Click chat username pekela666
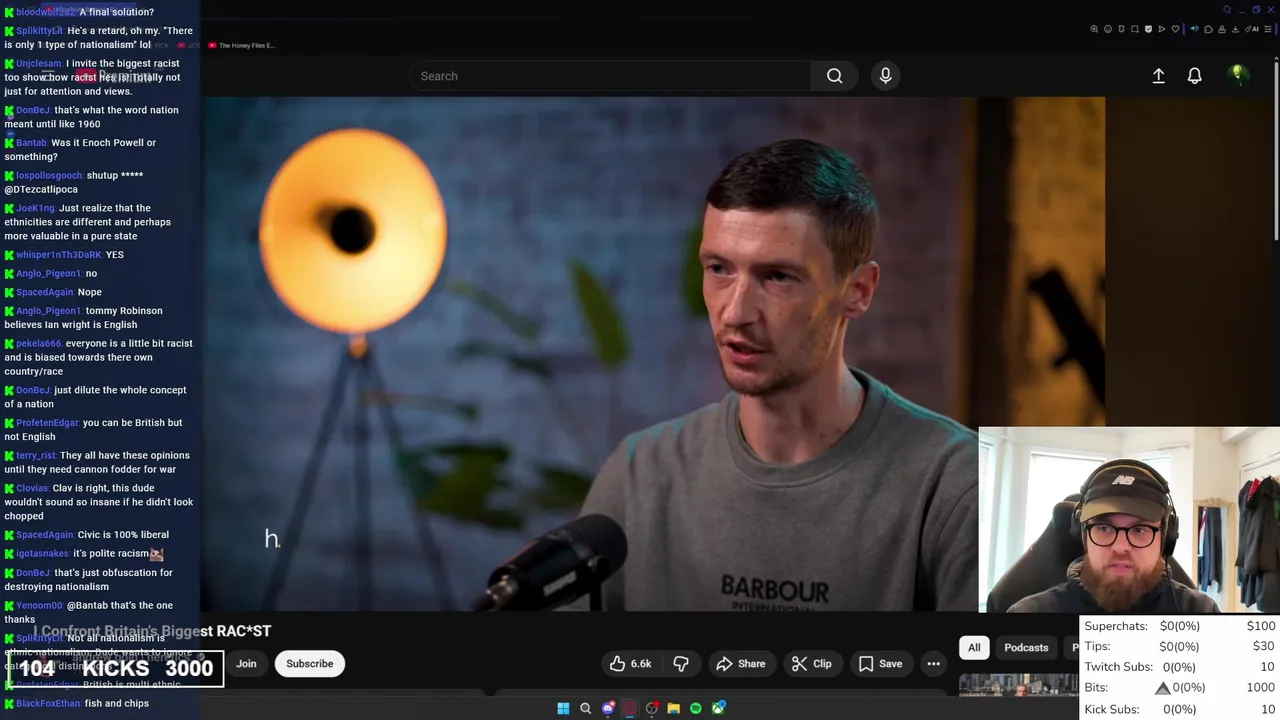This screenshot has height=720, width=1280. [x=39, y=343]
